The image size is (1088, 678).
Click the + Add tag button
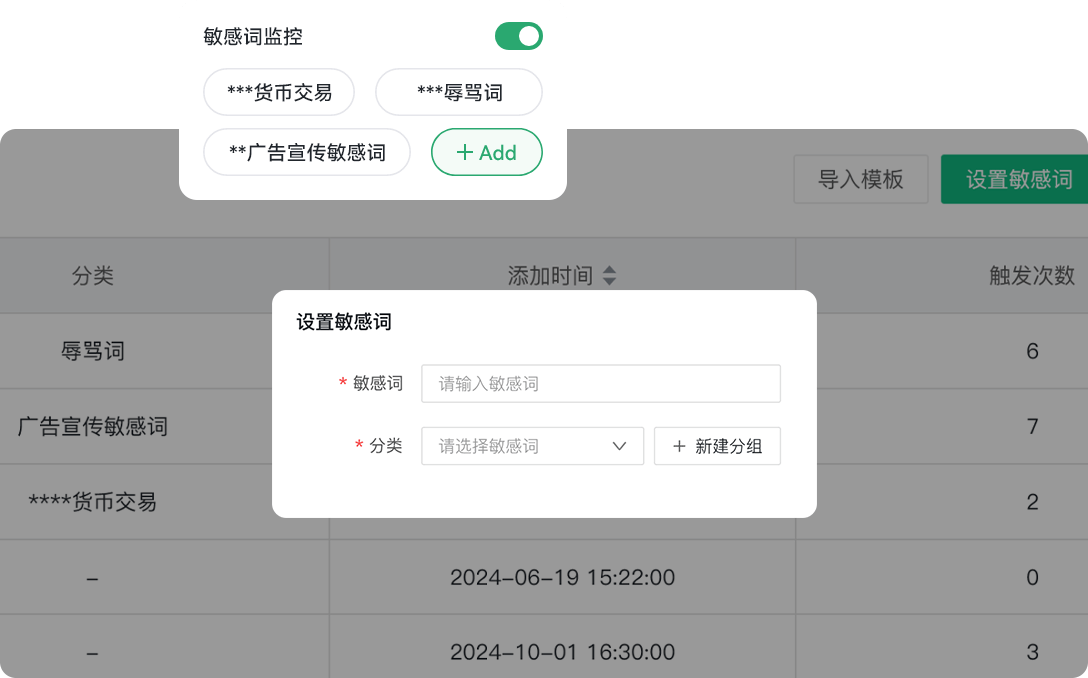click(x=486, y=152)
